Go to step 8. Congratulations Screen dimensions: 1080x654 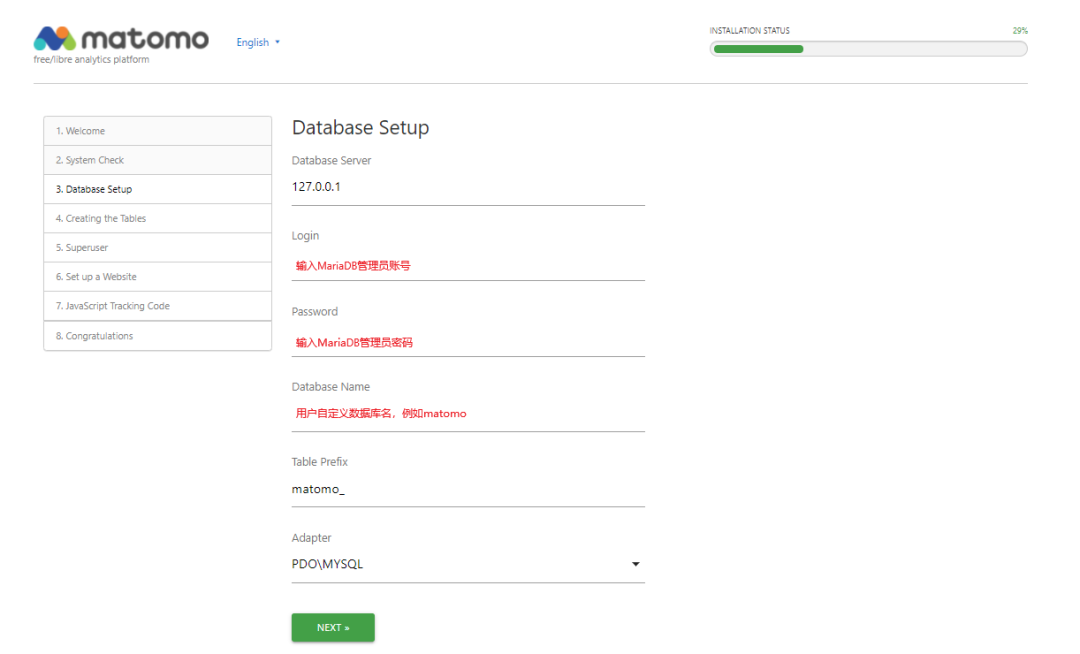pyautogui.click(x=158, y=336)
